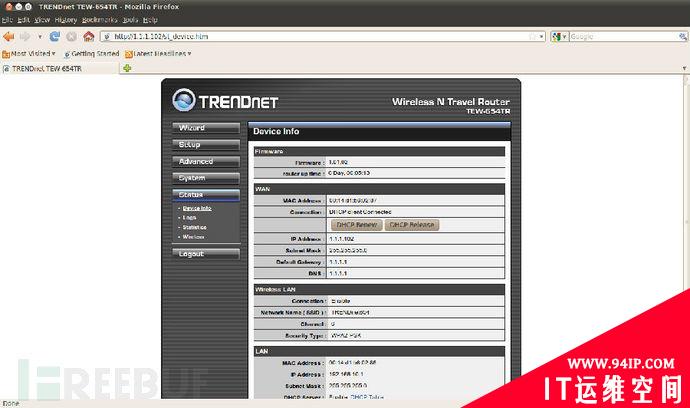Click the Google search field
690x408 pixels.
(x=624, y=37)
